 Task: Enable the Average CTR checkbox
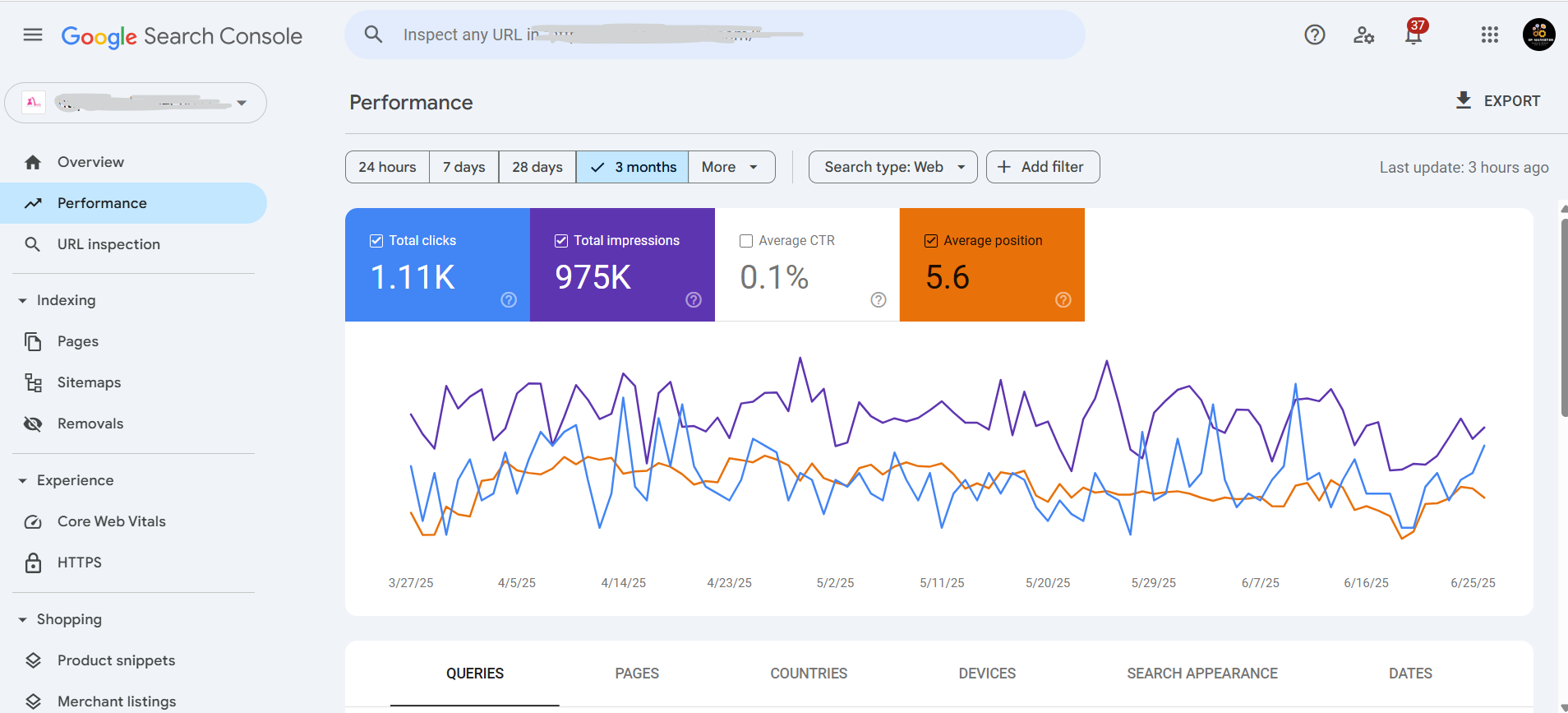[746, 241]
